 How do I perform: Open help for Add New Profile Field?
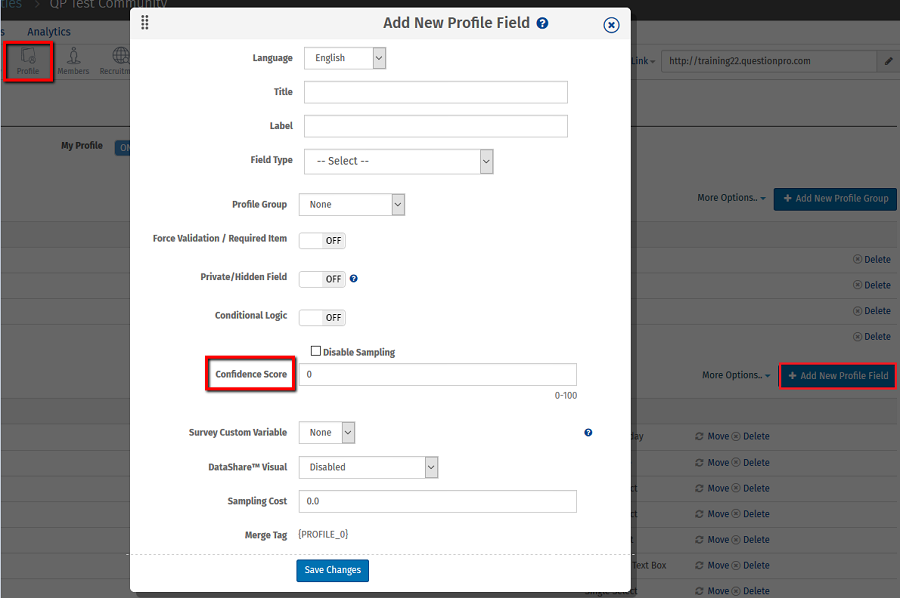pyautogui.click(x=542, y=23)
